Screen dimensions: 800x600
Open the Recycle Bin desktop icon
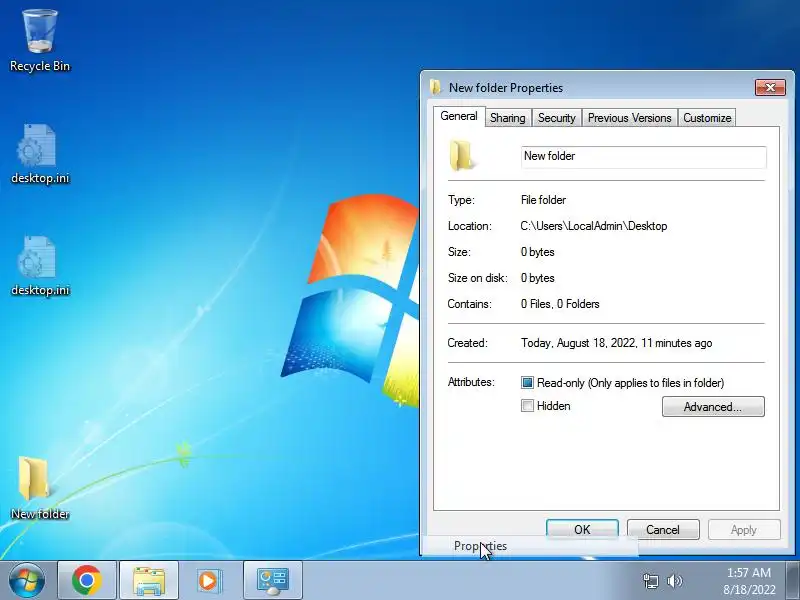[x=40, y=41]
